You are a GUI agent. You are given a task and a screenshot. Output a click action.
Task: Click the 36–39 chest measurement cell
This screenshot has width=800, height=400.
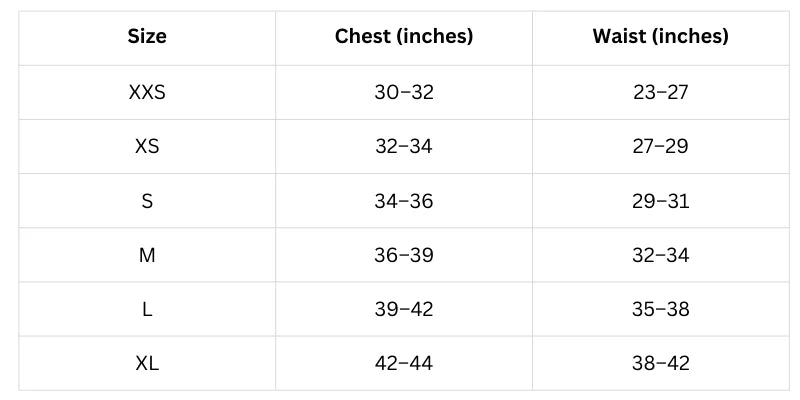[x=404, y=255]
